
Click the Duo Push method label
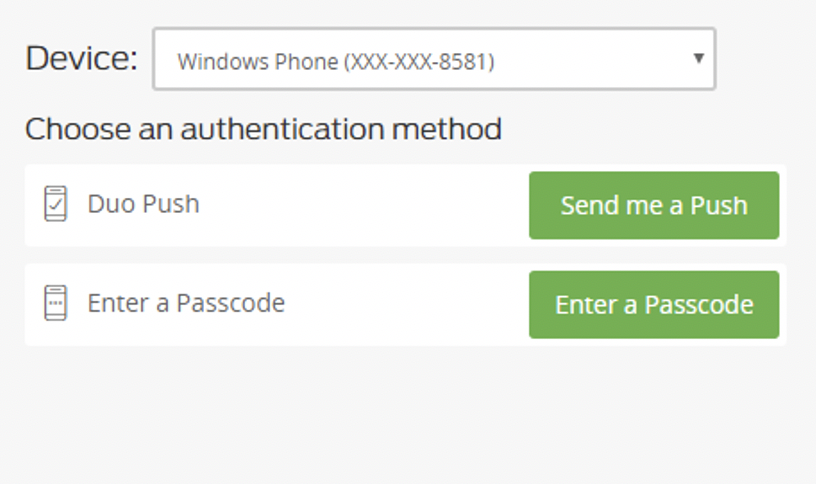click(144, 204)
